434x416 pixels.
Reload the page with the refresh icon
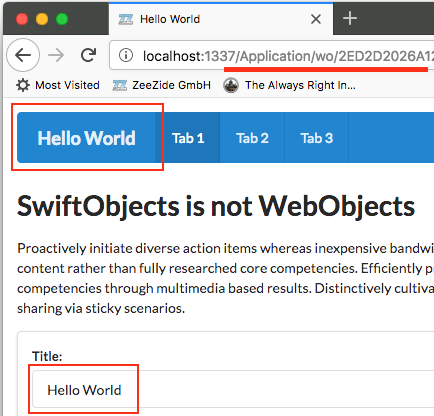pyautogui.click(x=88, y=55)
